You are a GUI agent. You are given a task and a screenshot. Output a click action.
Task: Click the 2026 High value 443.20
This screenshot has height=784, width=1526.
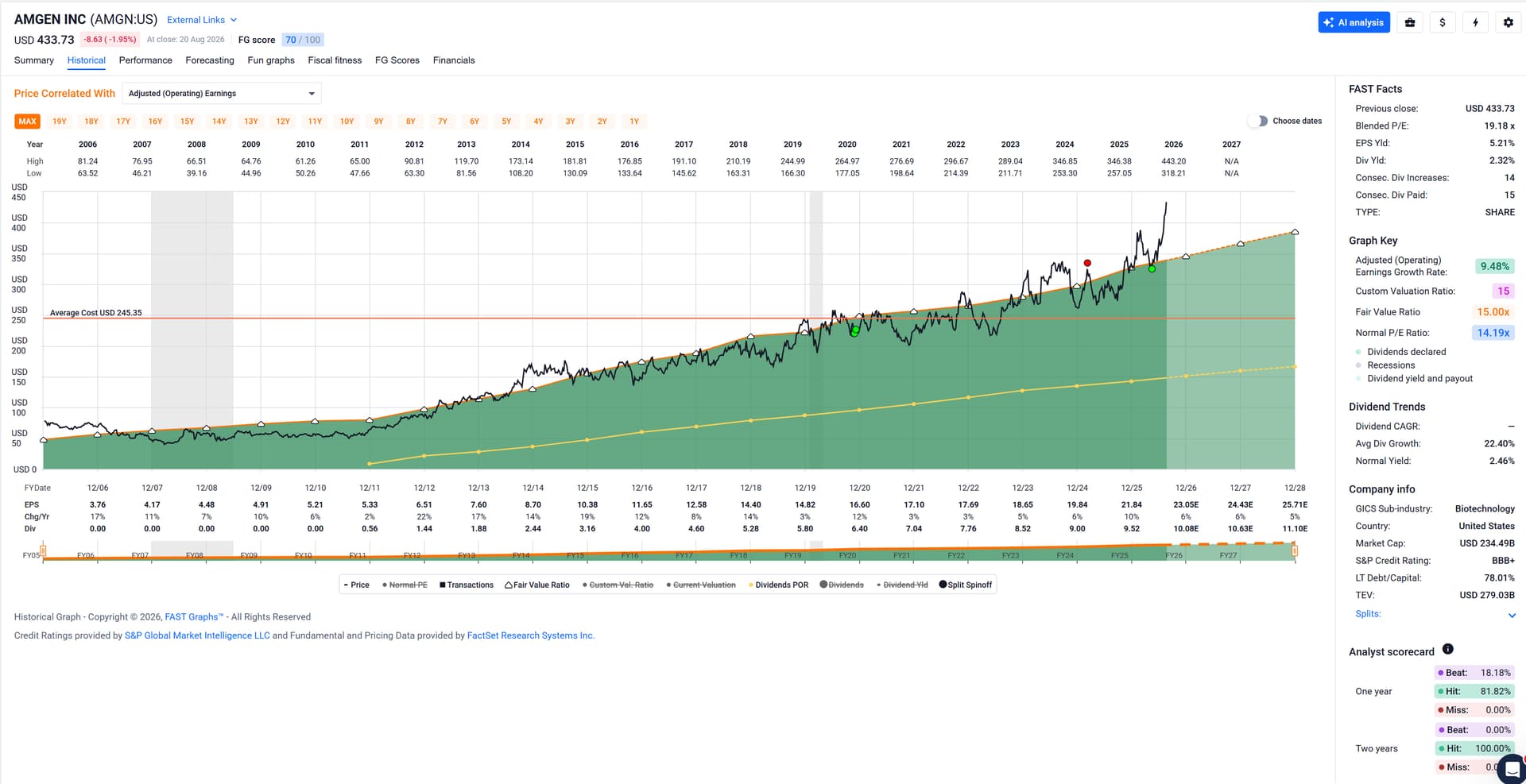[x=1174, y=161]
